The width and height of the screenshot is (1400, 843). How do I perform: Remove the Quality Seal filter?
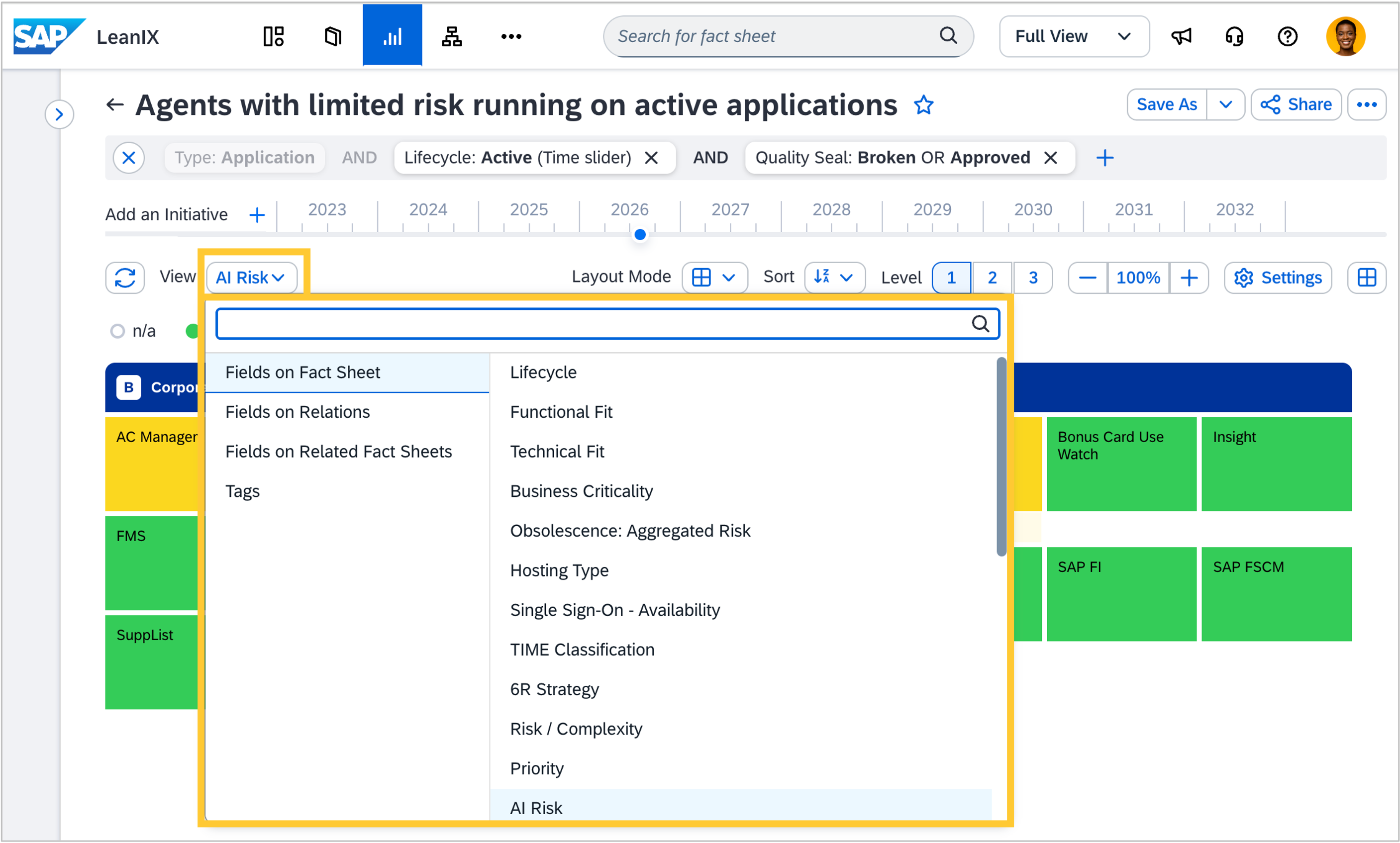[1051, 157]
